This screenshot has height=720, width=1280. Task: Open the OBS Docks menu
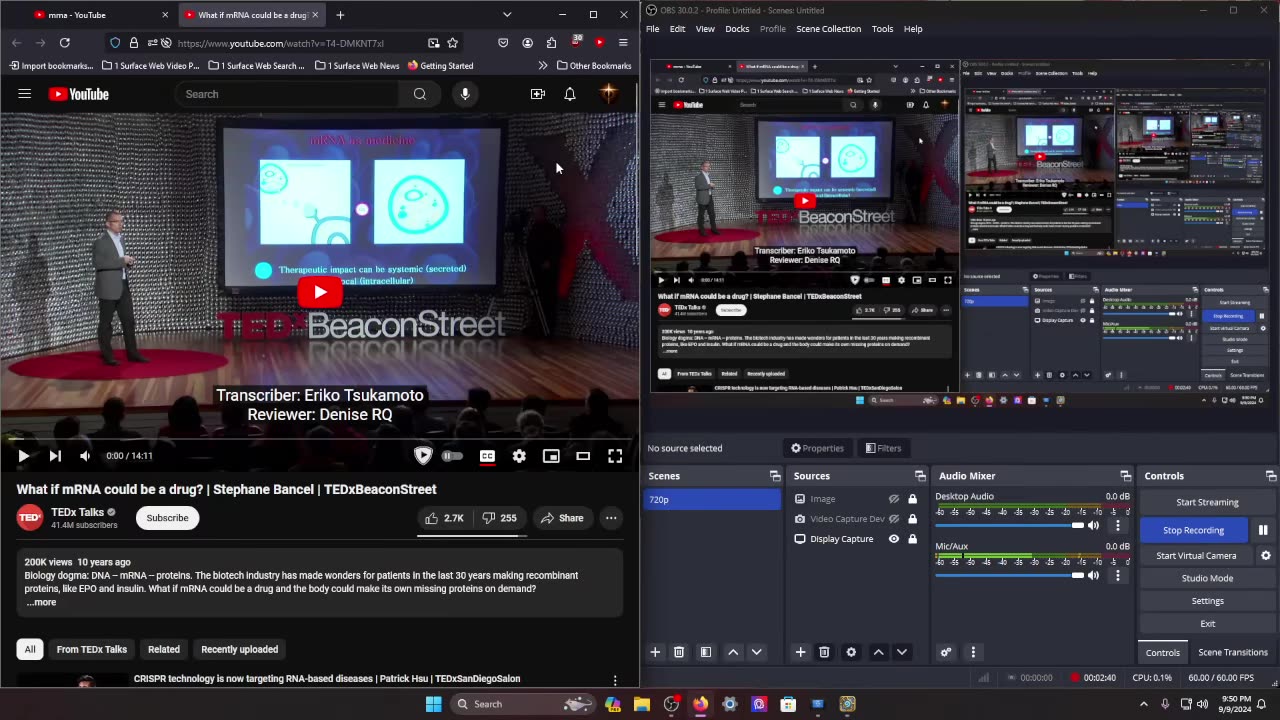point(737,29)
